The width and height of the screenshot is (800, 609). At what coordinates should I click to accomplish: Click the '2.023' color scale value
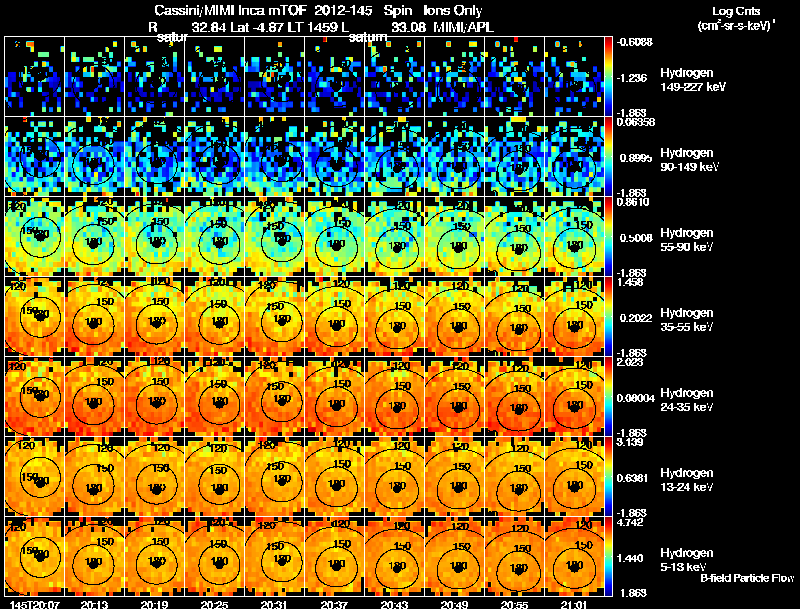[x=630, y=362]
